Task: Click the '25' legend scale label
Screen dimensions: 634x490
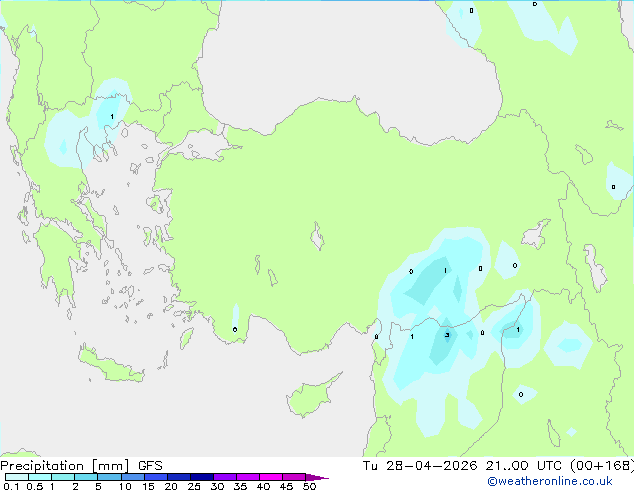Action: [194, 486]
